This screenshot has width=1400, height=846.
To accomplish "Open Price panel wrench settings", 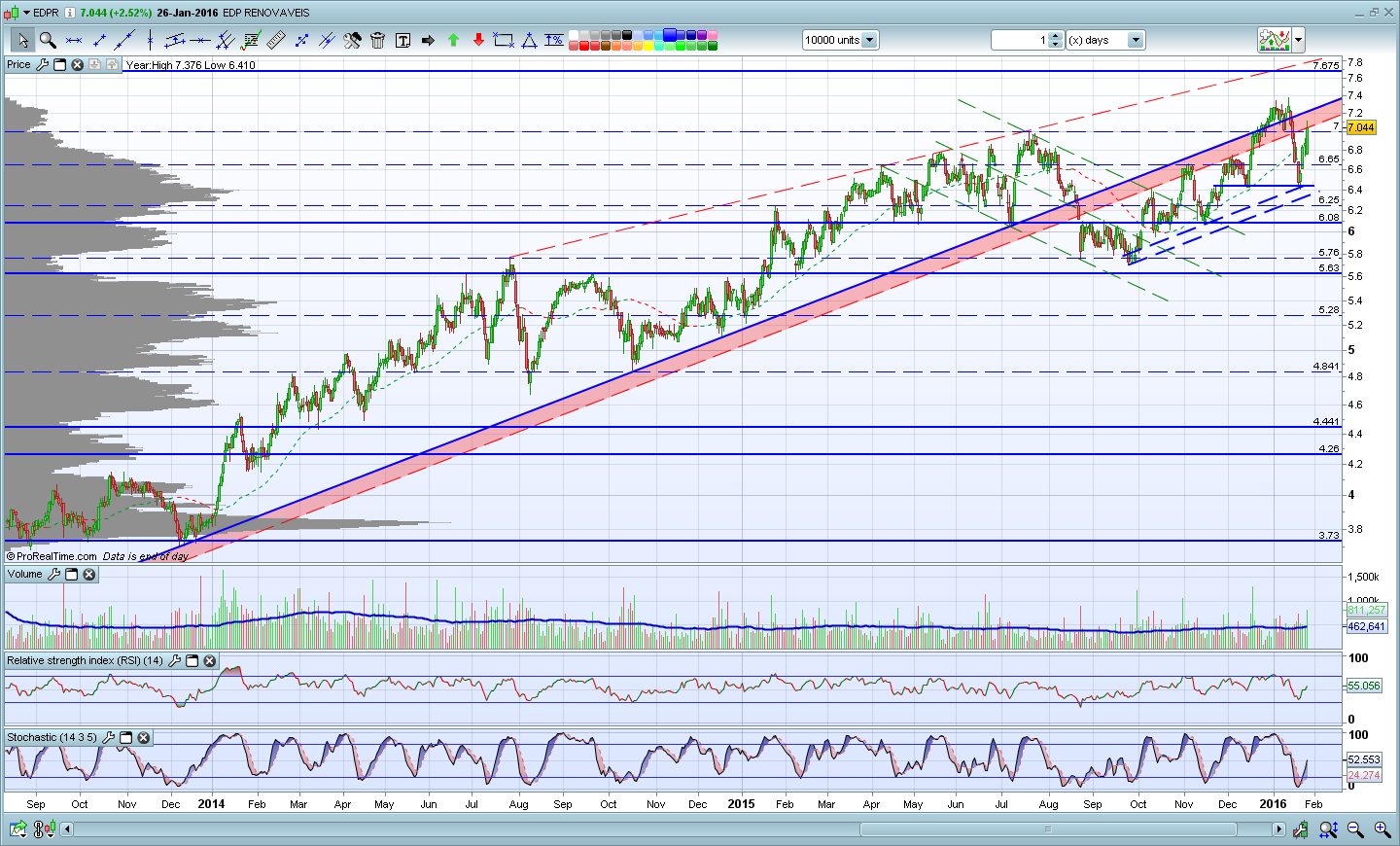I will tap(42, 64).
